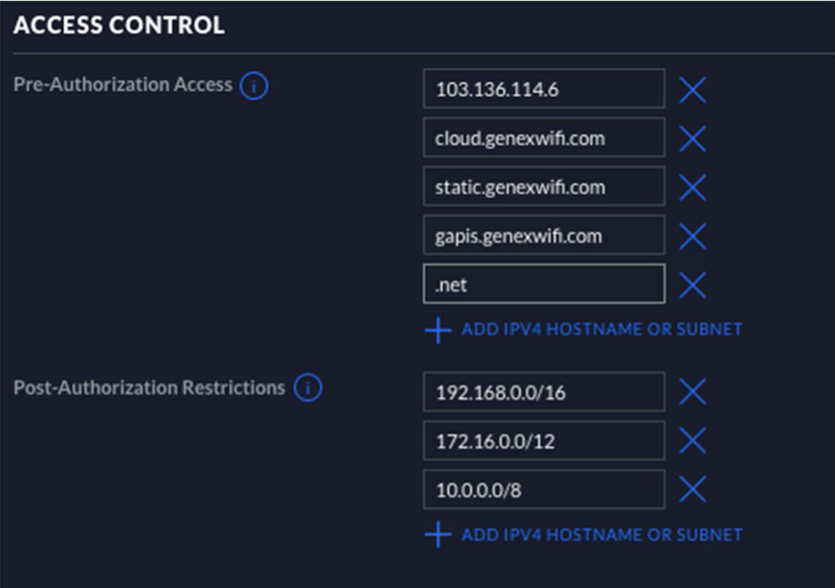Remove static.genexwifi.com from the list
Image resolution: width=835 pixels, height=588 pixels.
(x=693, y=187)
